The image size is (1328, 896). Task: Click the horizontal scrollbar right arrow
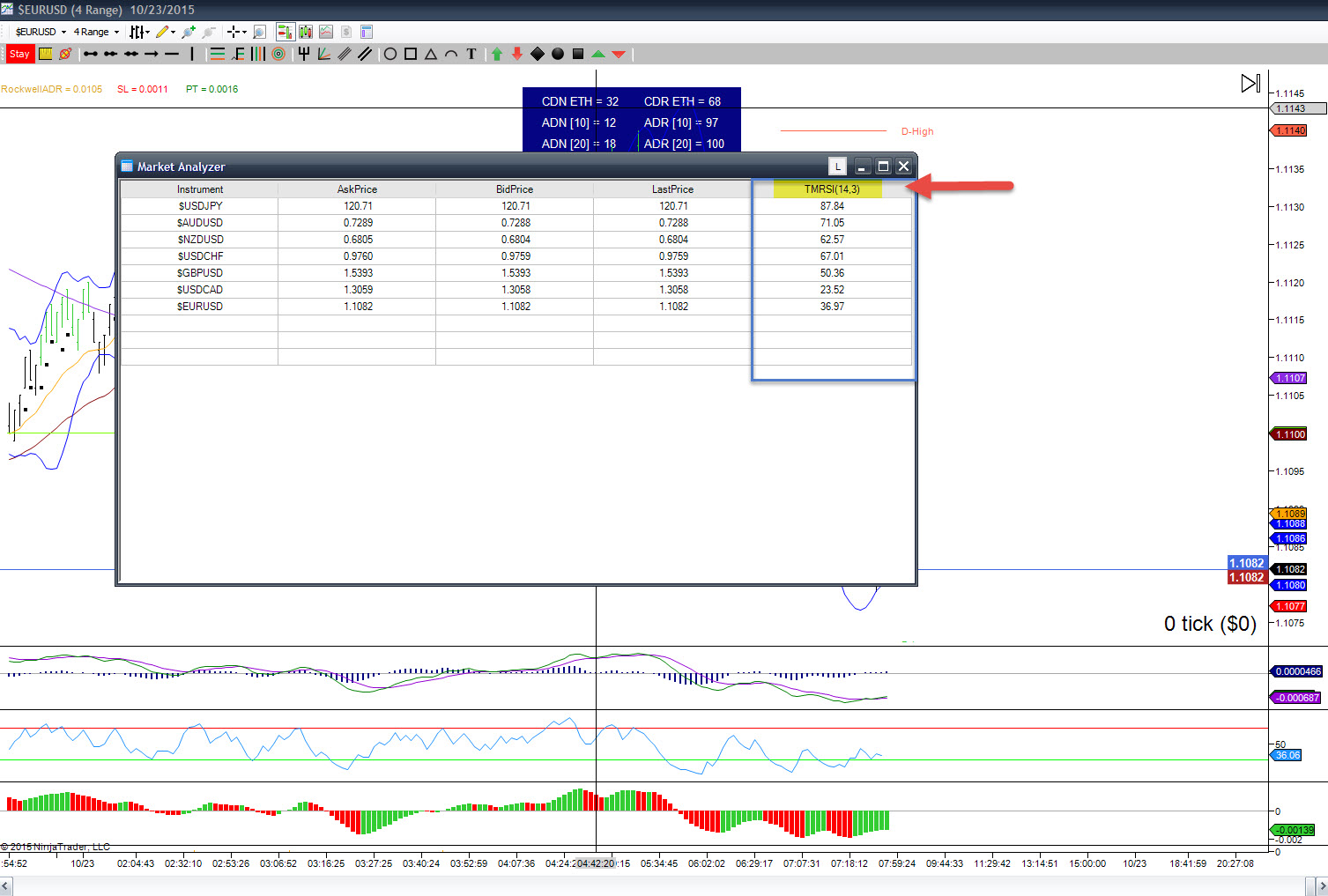(1321, 885)
